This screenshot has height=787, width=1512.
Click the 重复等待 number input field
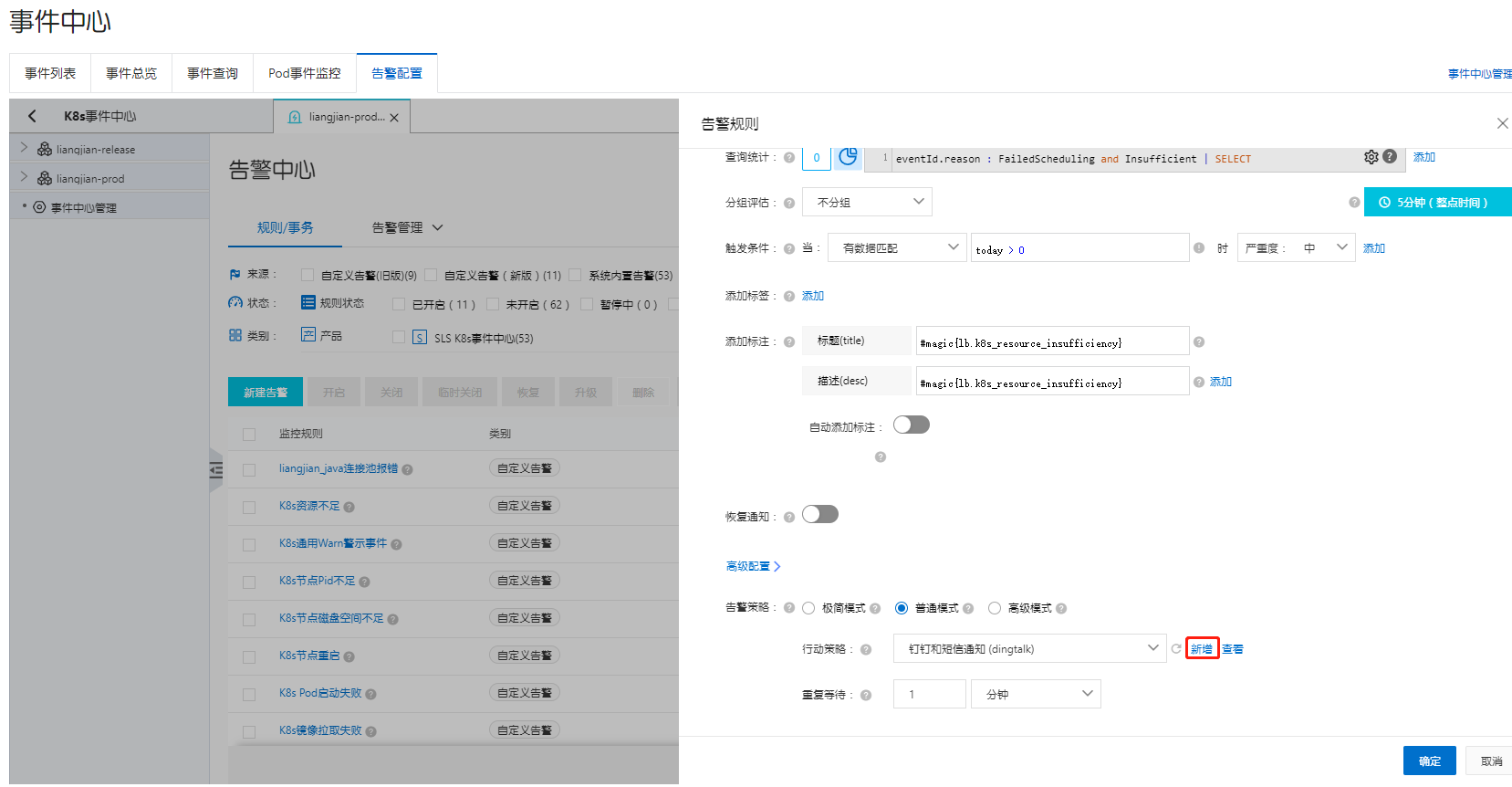pyautogui.click(x=929, y=694)
